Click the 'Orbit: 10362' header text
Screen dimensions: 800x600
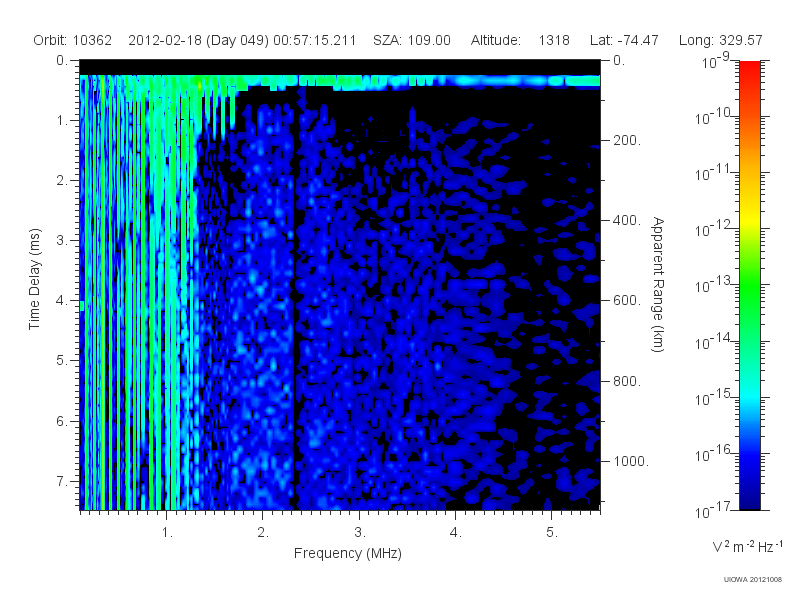(x=72, y=40)
